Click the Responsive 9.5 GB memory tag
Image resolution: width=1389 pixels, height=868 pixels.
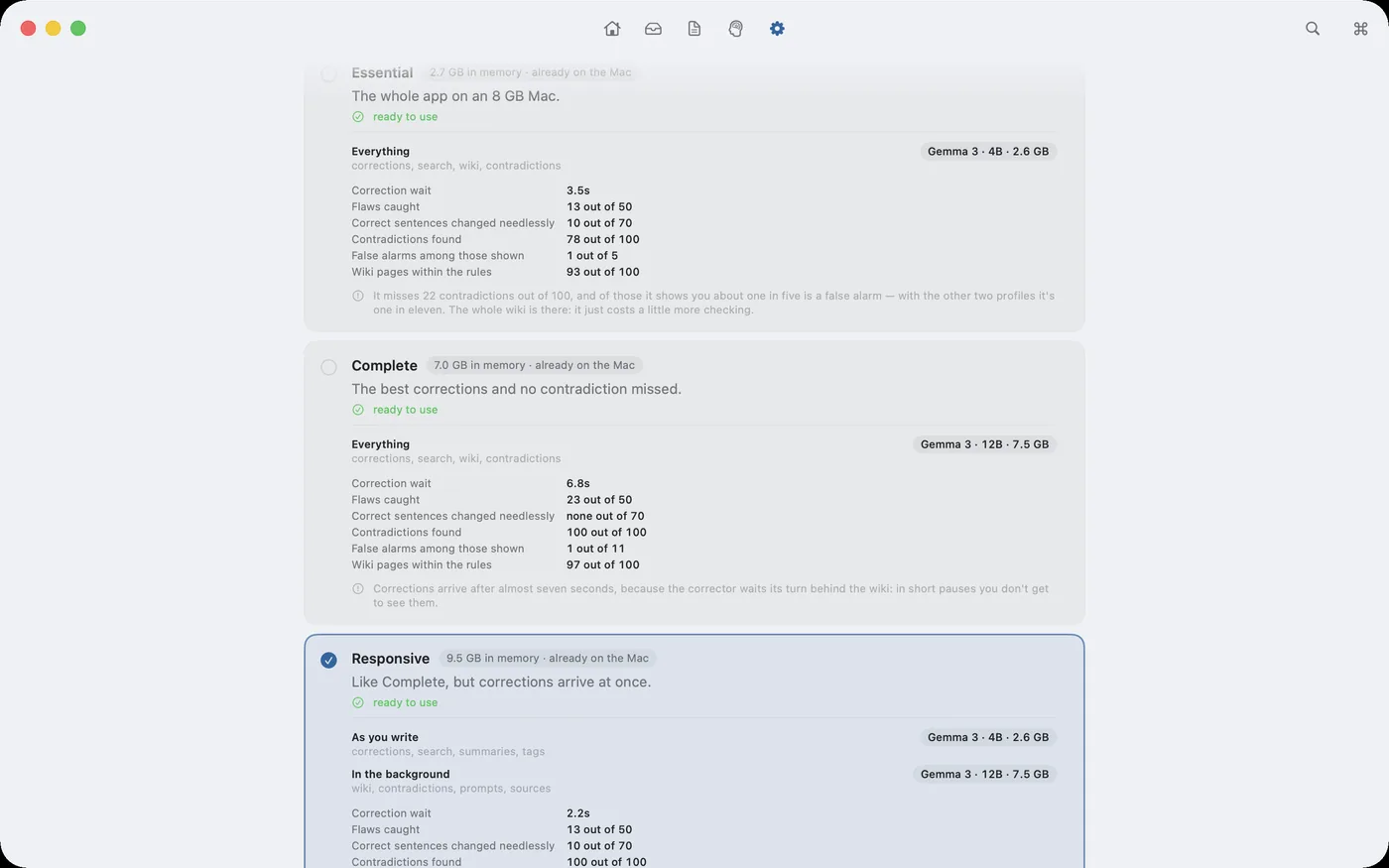(548, 658)
